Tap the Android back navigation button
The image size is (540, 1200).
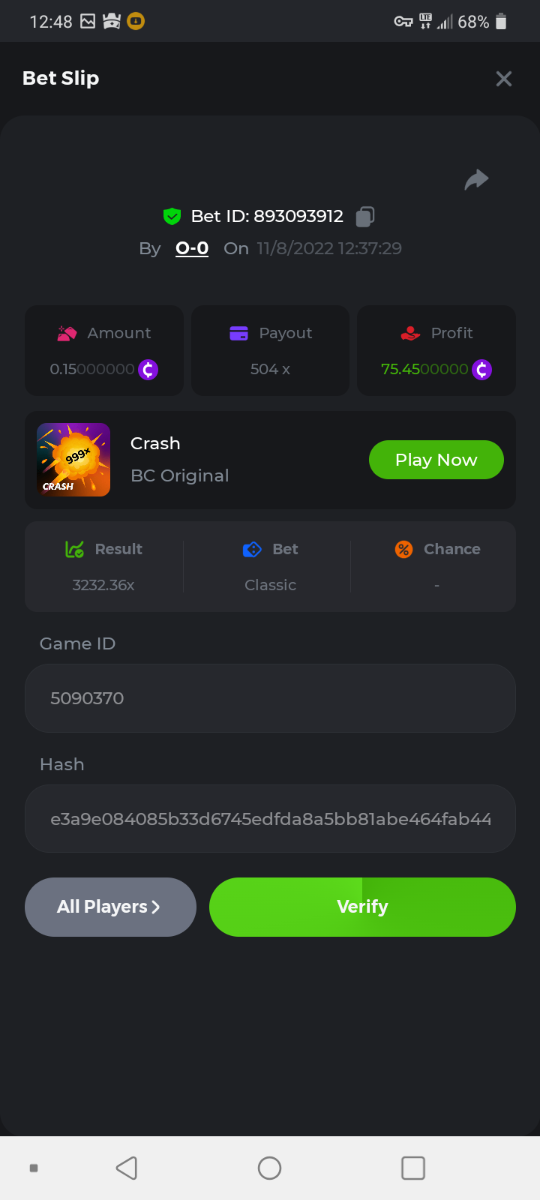coord(126,1167)
